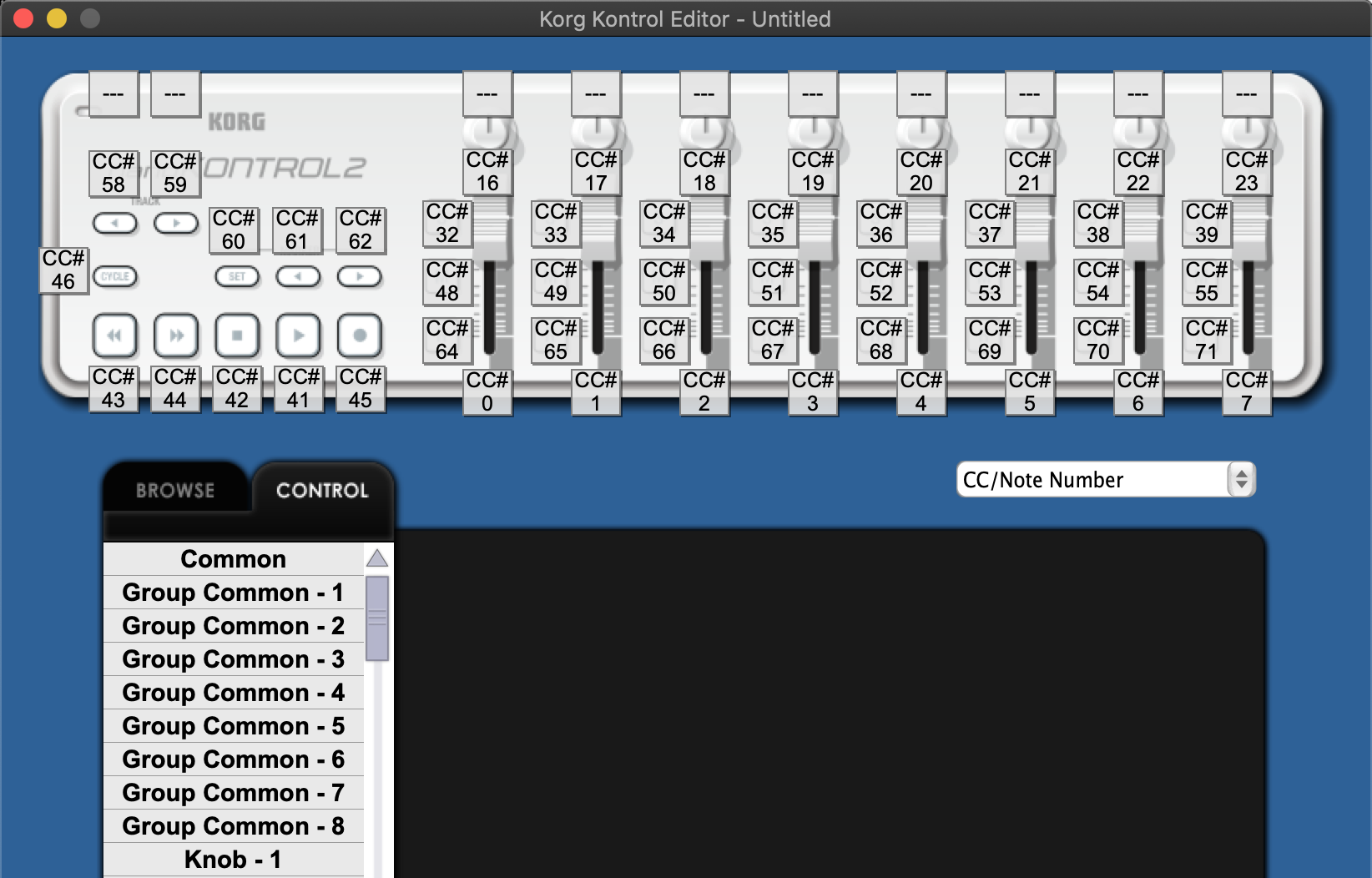The height and width of the screenshot is (878, 1372).
Task: Select the CC# 18 knob label
Action: pyautogui.click(x=704, y=172)
